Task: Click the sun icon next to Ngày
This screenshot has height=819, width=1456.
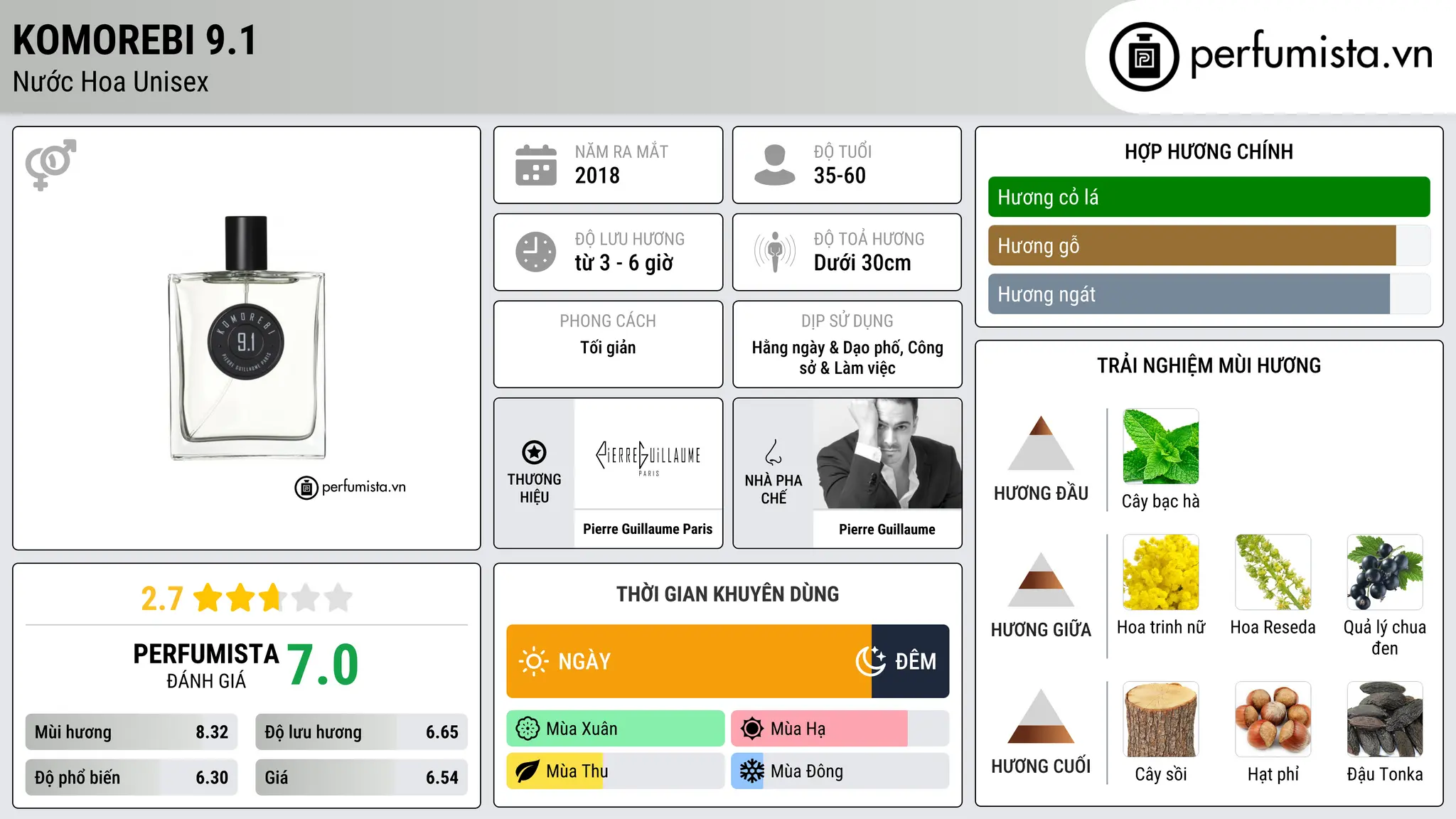Action: 533,661
